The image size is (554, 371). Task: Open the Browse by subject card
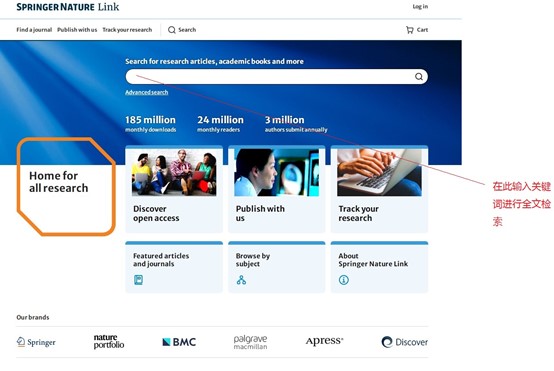[x=277, y=267]
